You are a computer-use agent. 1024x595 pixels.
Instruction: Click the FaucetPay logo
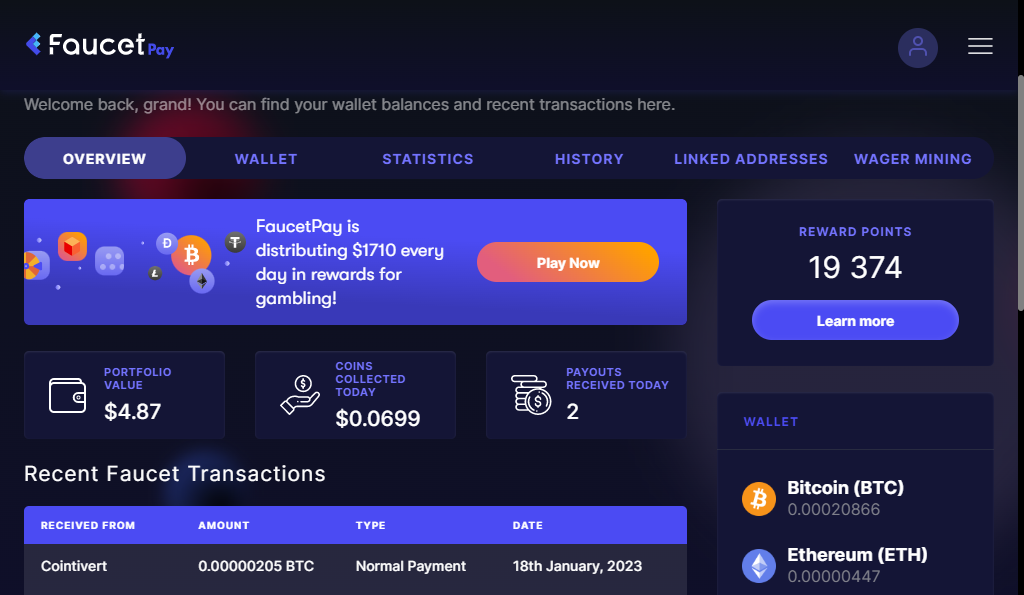100,45
